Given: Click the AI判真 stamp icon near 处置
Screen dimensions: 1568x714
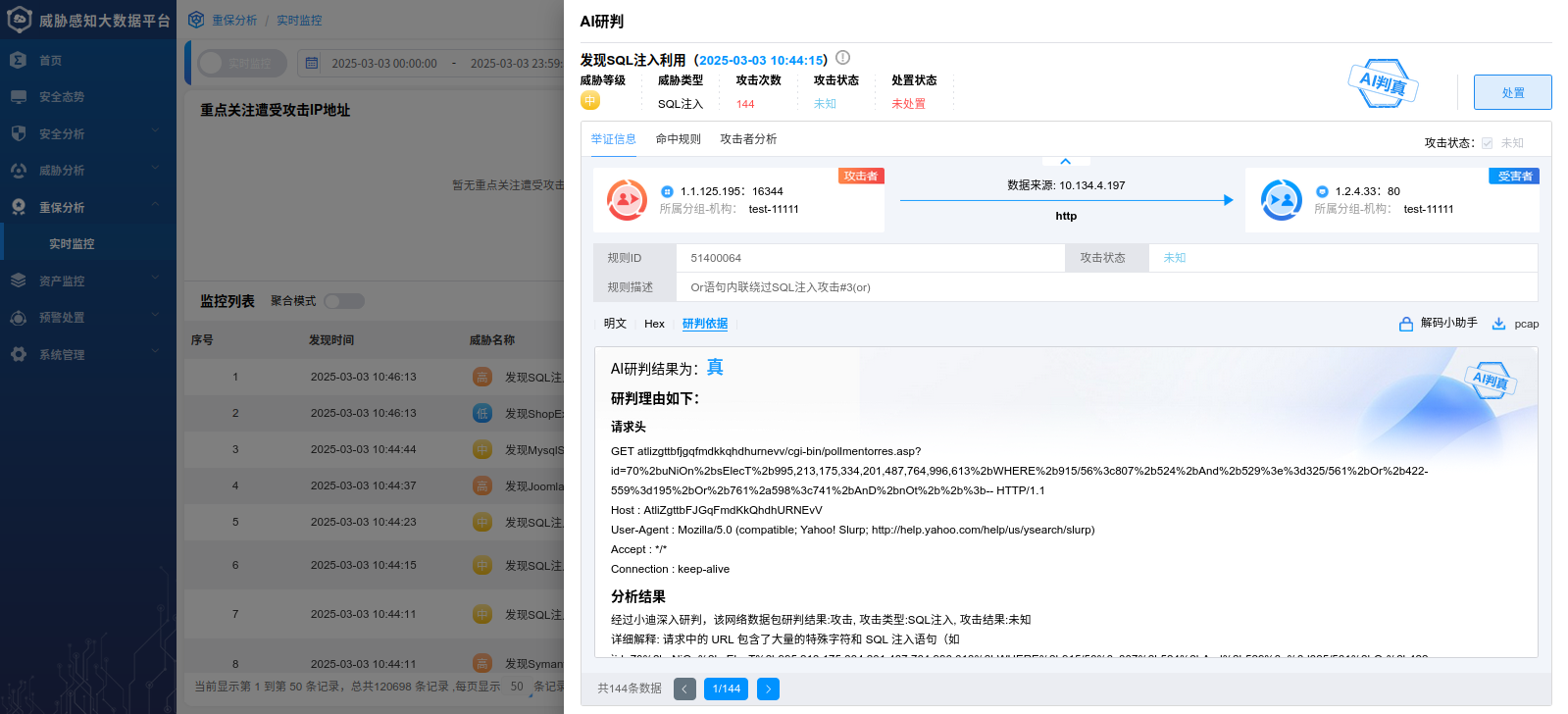Looking at the screenshot, I should click(x=1383, y=84).
